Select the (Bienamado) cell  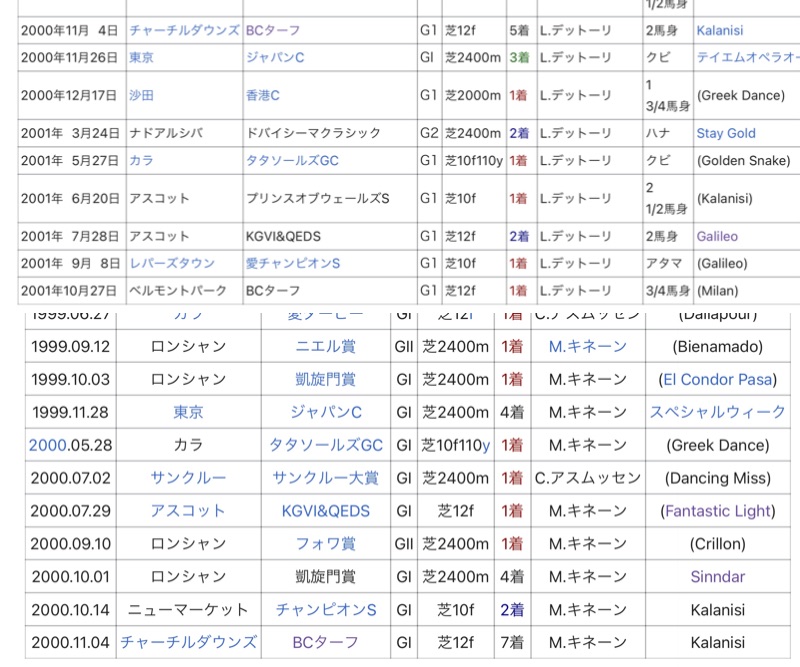pyautogui.click(x=717, y=347)
